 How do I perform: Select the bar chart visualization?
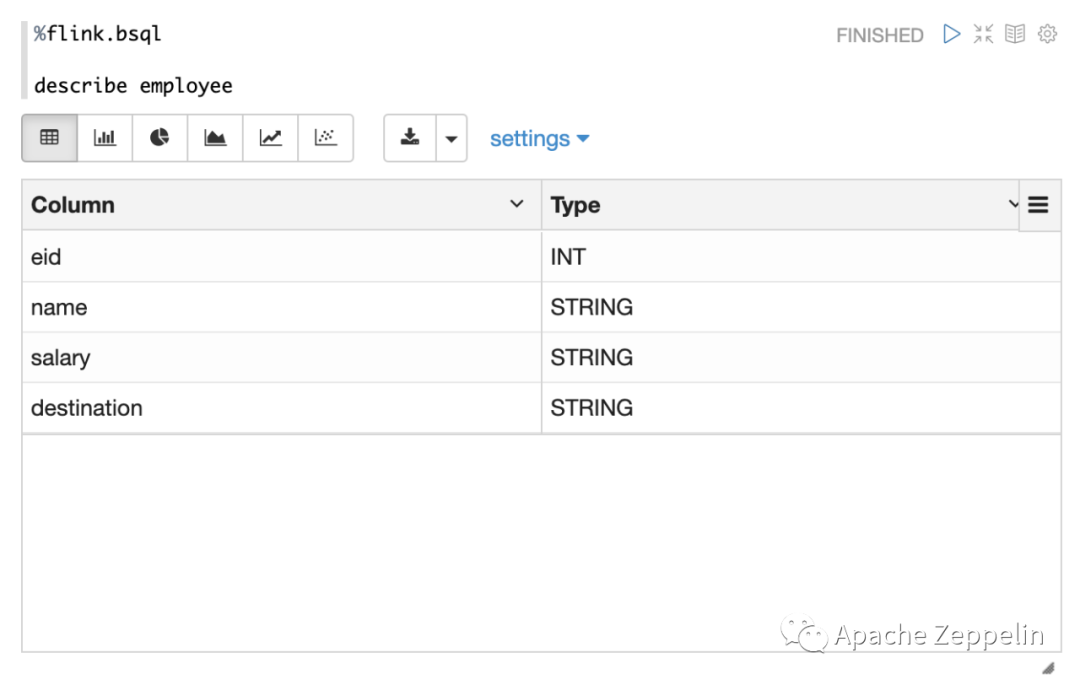pos(105,138)
